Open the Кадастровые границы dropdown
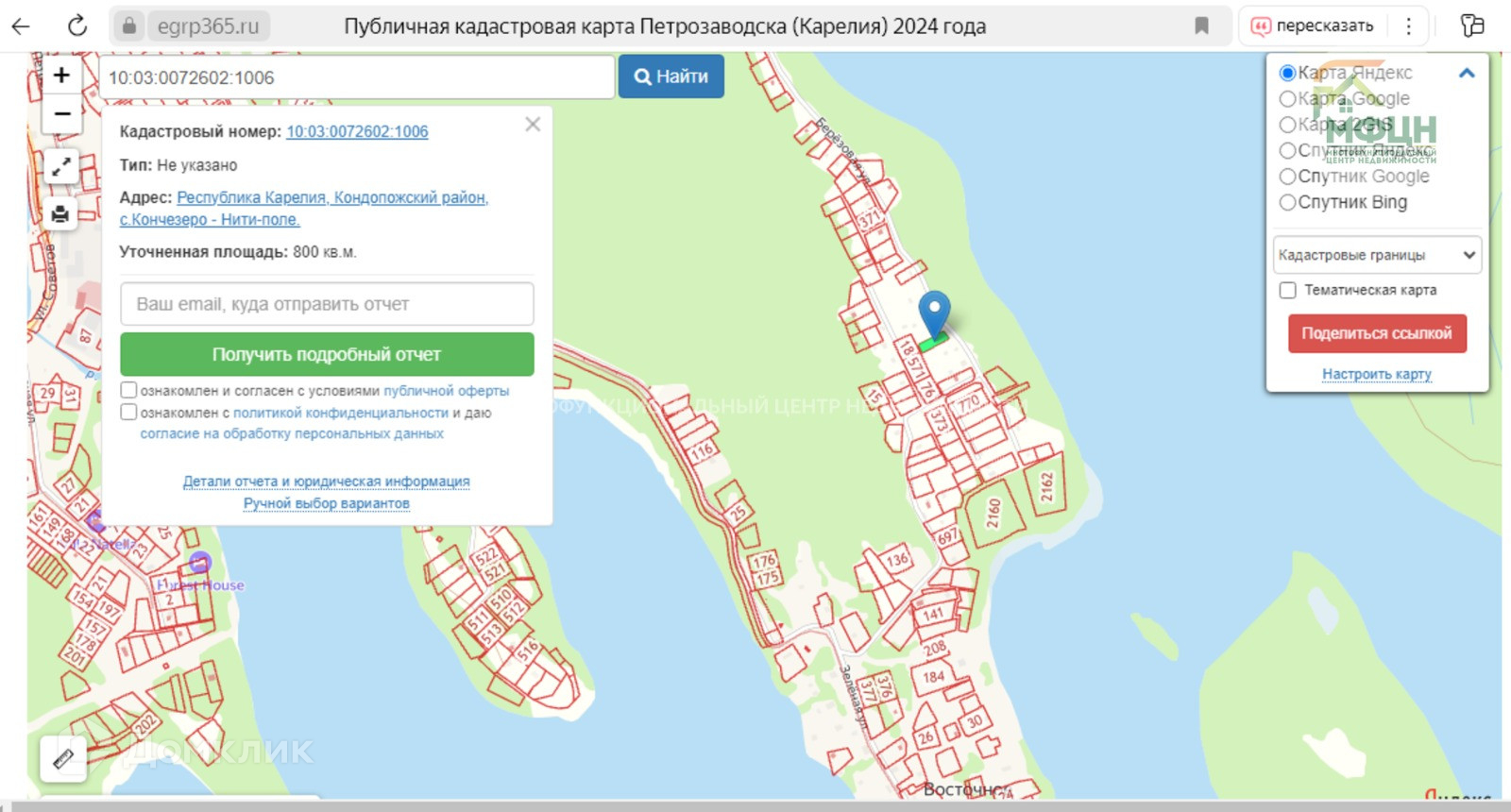The image size is (1511, 812). click(1376, 255)
